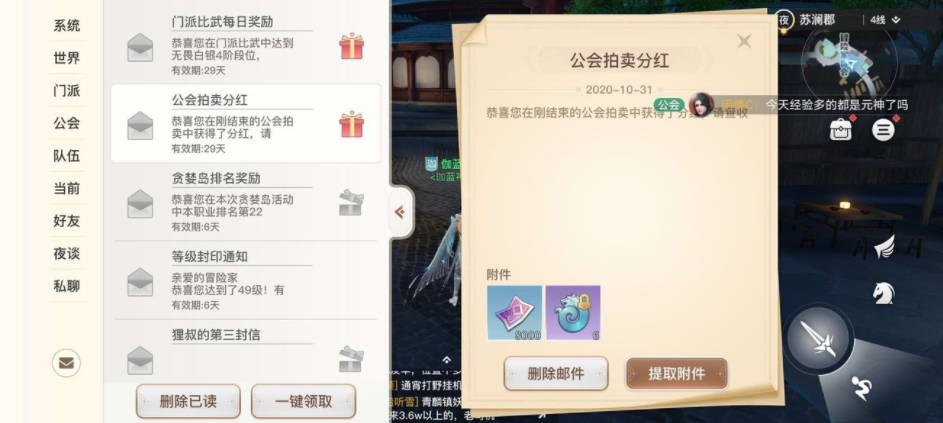Select the 8000 currency attachment item
Screen dimensions: 943x423
(514, 313)
